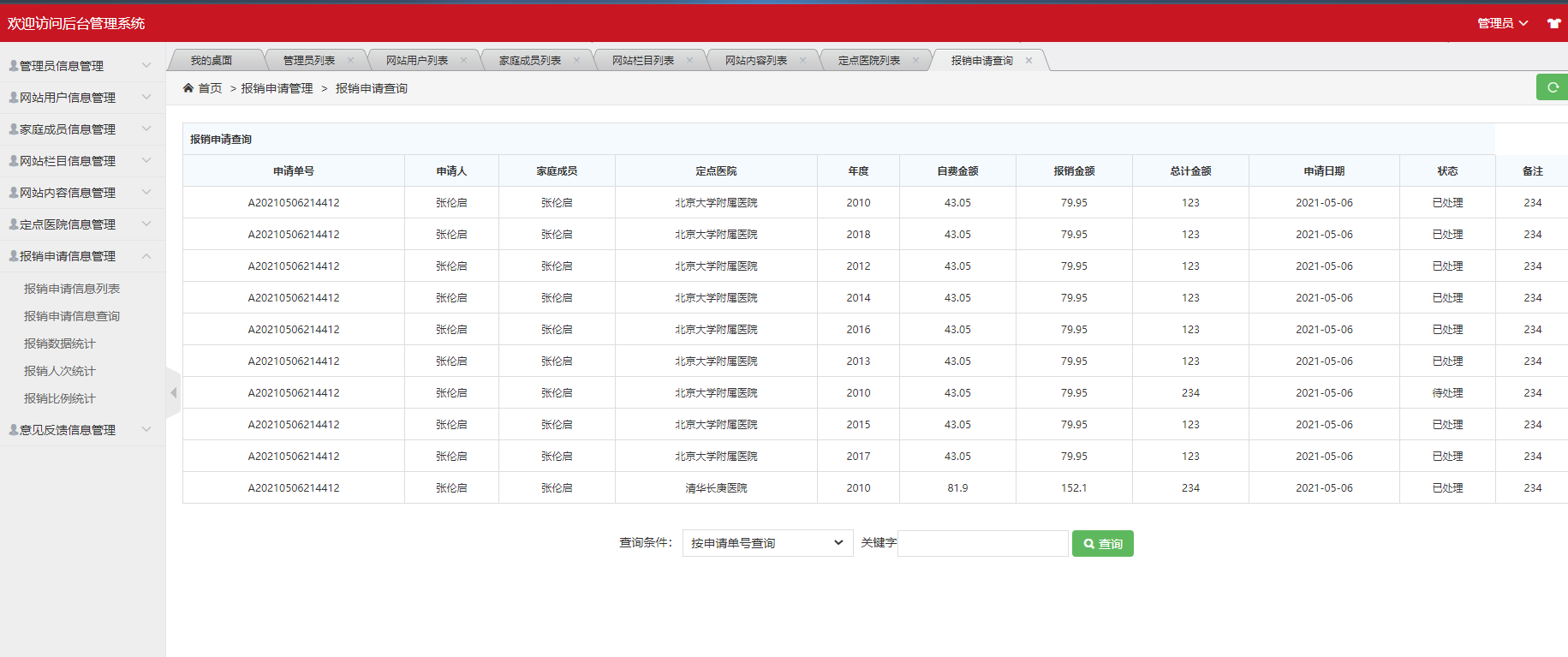Switch to 我的桌面 tab
The width and height of the screenshot is (1568, 657).
(212, 60)
